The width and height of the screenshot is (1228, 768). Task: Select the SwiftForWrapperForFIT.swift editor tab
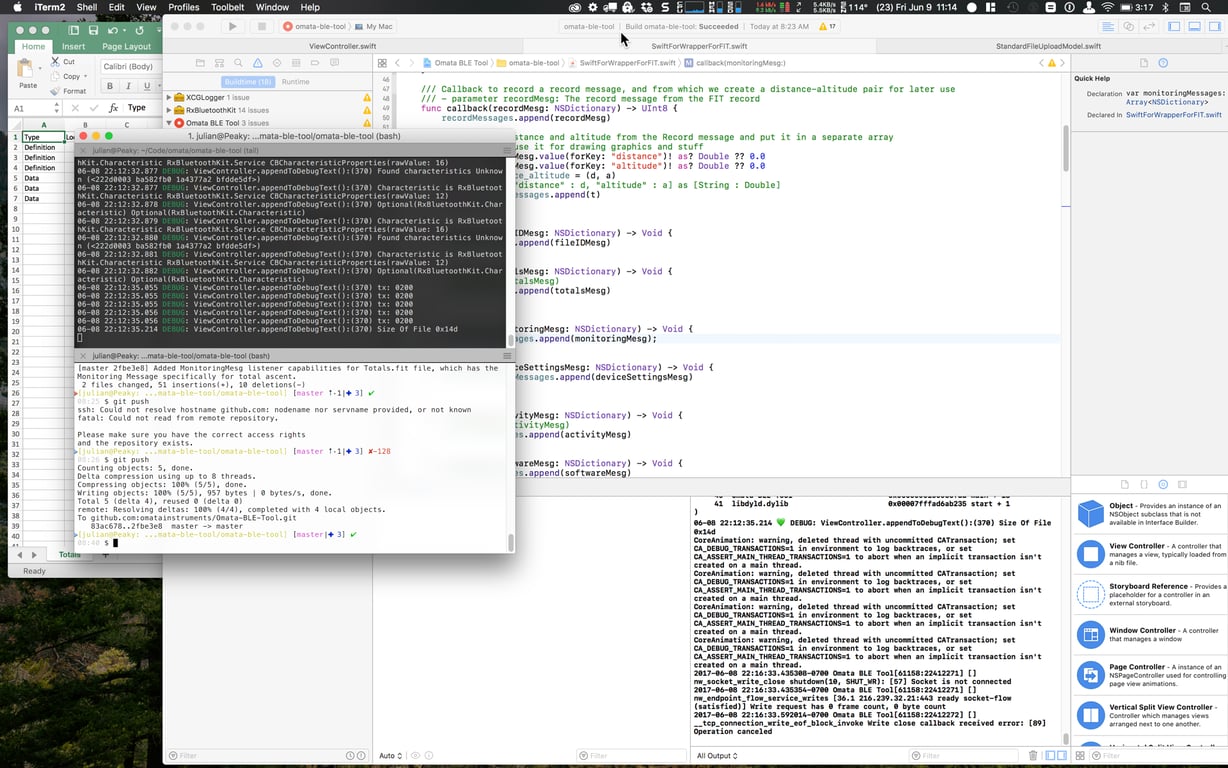(x=699, y=46)
